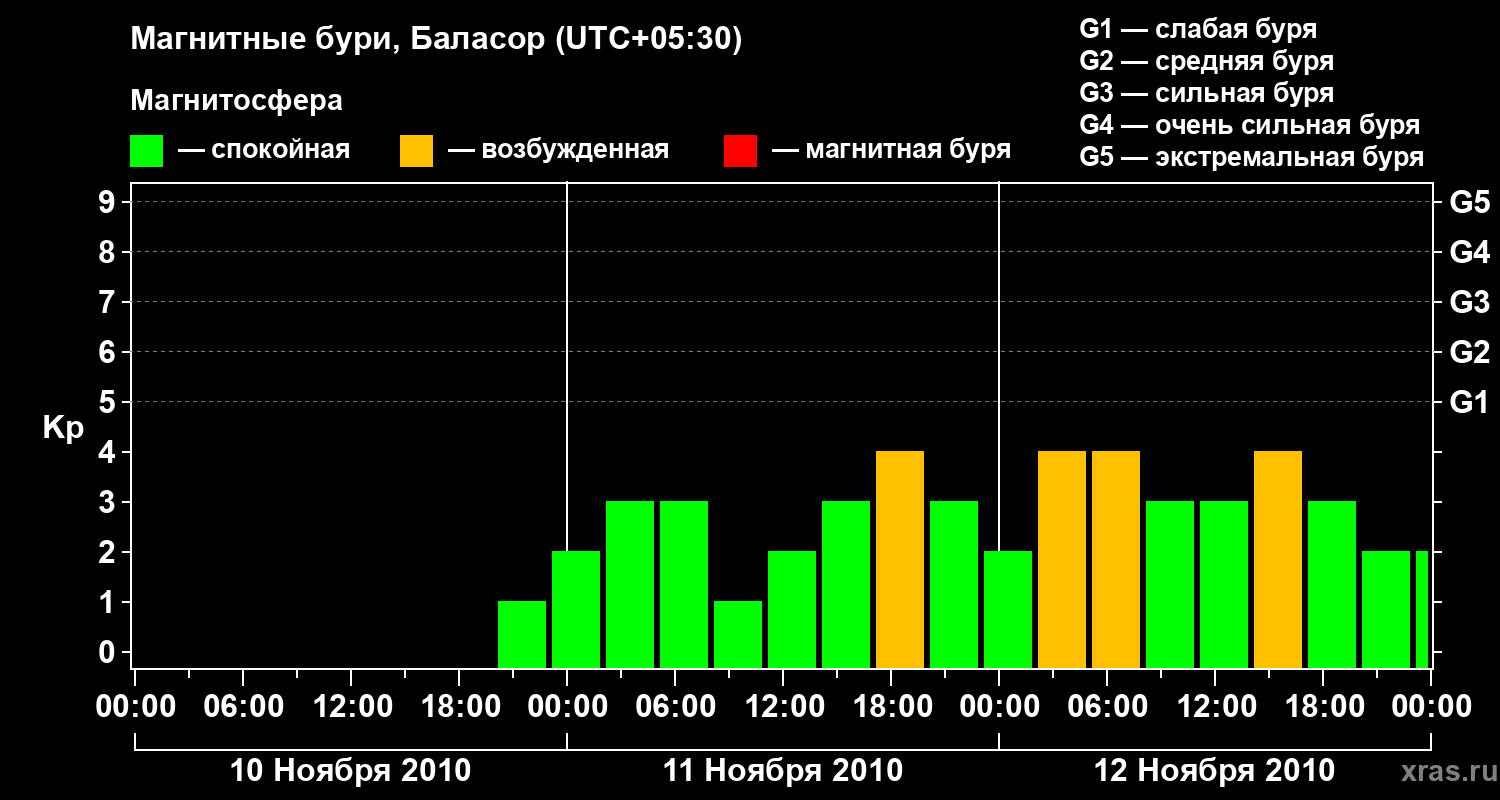Click the right-axis 'G3' label at Kp 7
The image size is (1500, 800).
click(1469, 302)
